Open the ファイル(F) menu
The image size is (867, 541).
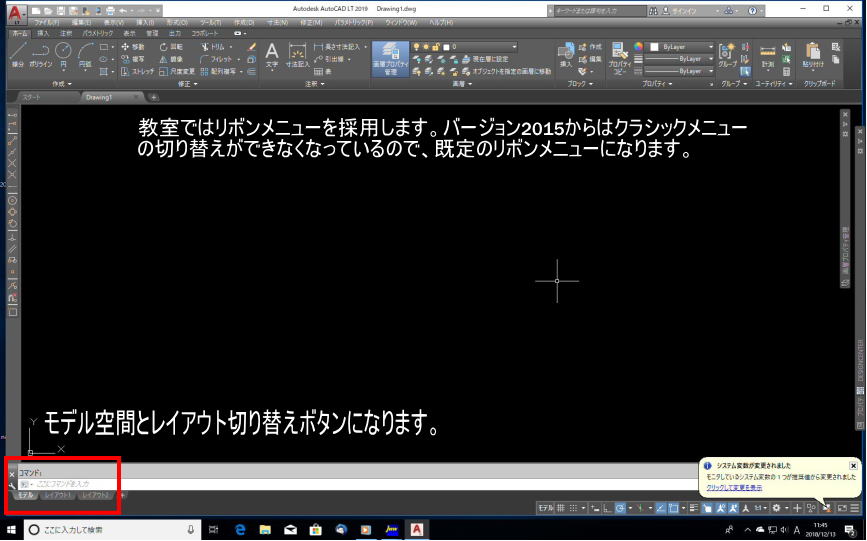coord(46,23)
